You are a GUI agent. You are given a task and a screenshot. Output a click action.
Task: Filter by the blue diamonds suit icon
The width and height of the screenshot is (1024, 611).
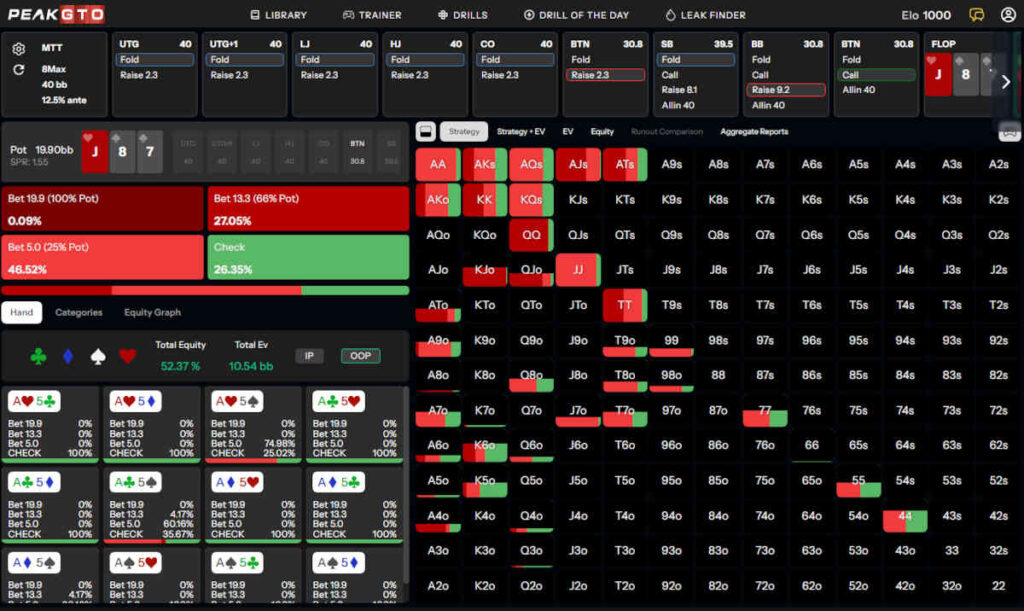click(68, 355)
